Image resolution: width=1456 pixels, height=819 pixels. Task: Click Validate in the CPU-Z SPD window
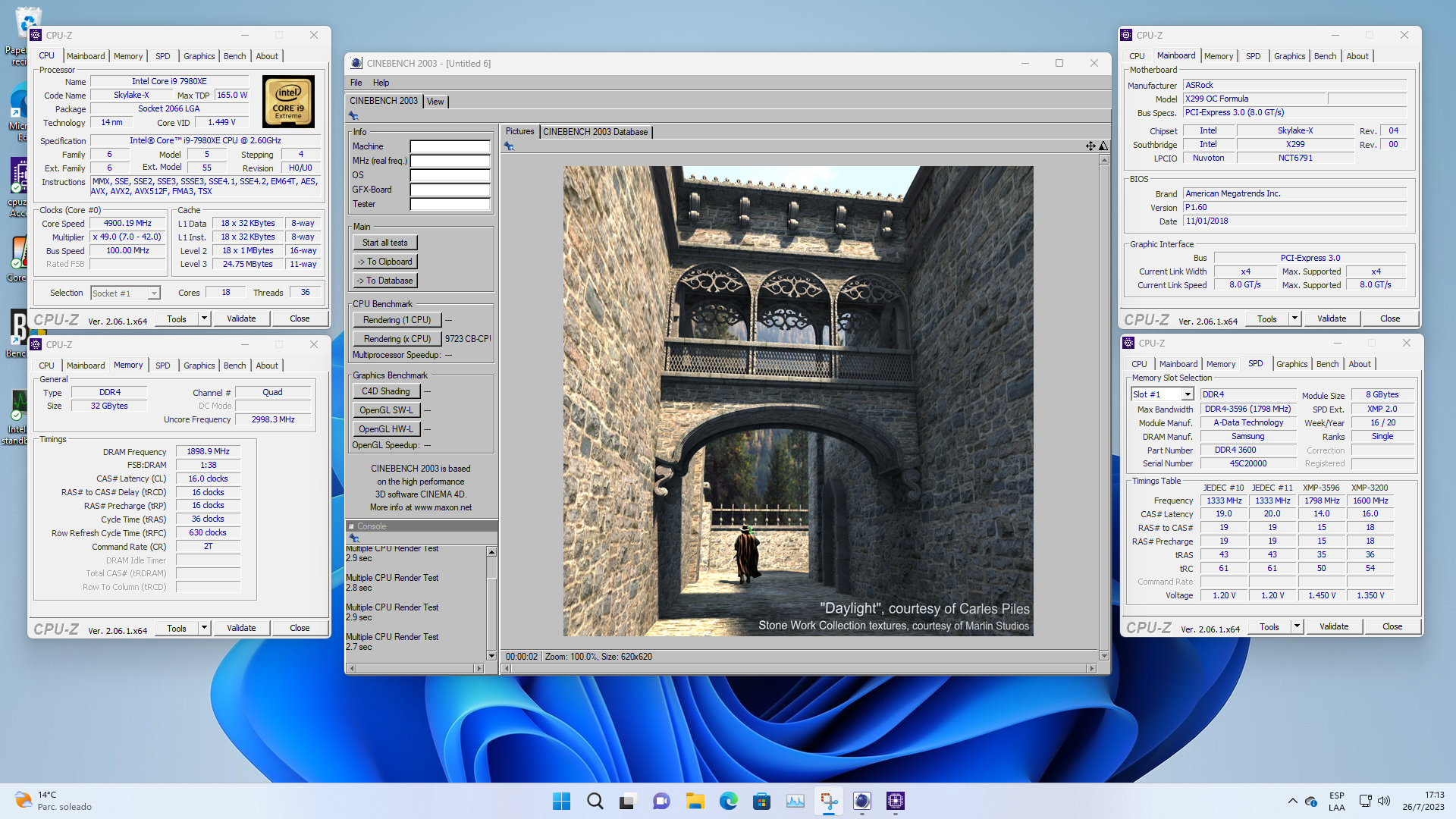point(1334,626)
